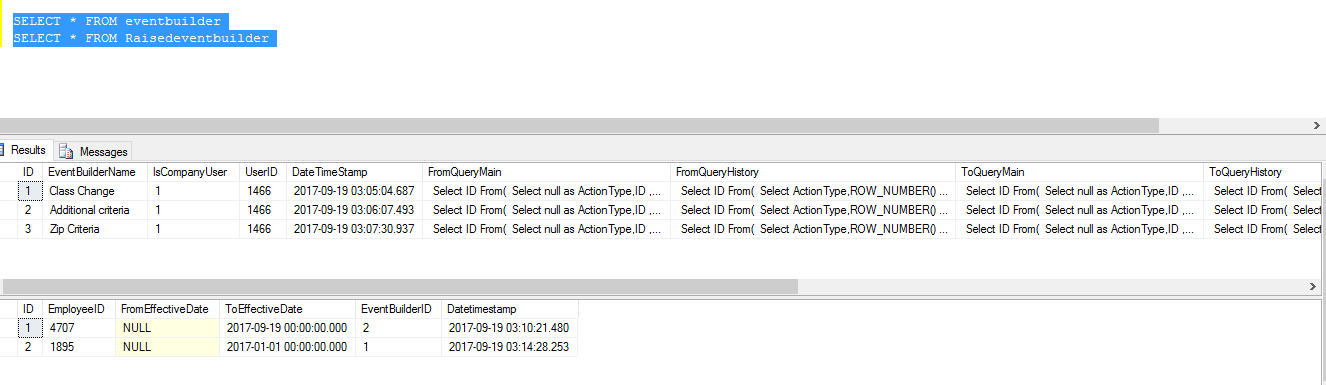The width and height of the screenshot is (1326, 385).
Task: Place cursor in Raisedeventbuilder query line
Action: 141,38
